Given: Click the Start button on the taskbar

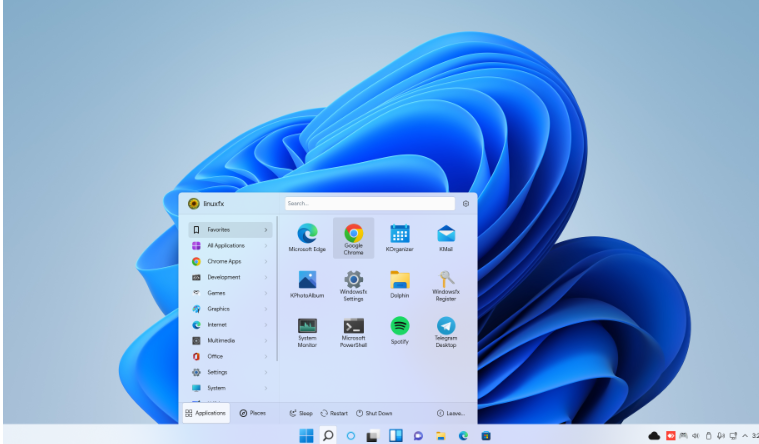Looking at the screenshot, I should click(306, 436).
